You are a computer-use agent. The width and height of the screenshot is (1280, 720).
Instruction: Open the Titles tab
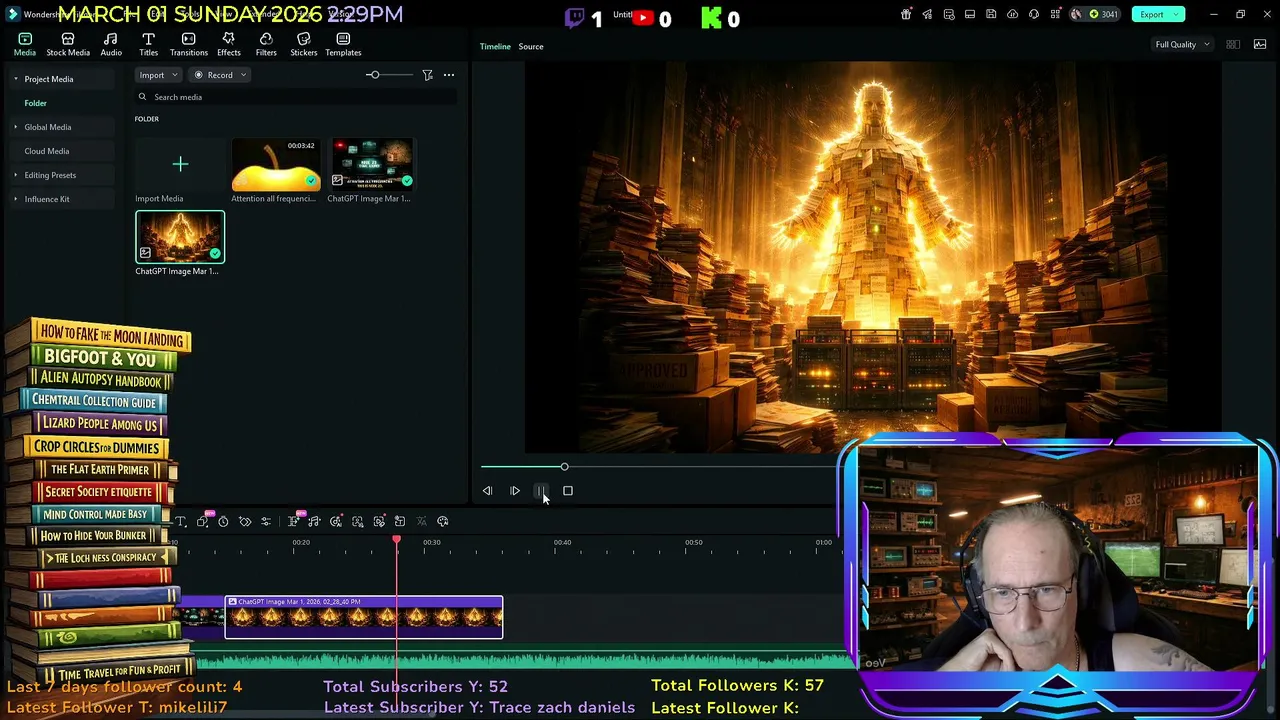coord(148,44)
